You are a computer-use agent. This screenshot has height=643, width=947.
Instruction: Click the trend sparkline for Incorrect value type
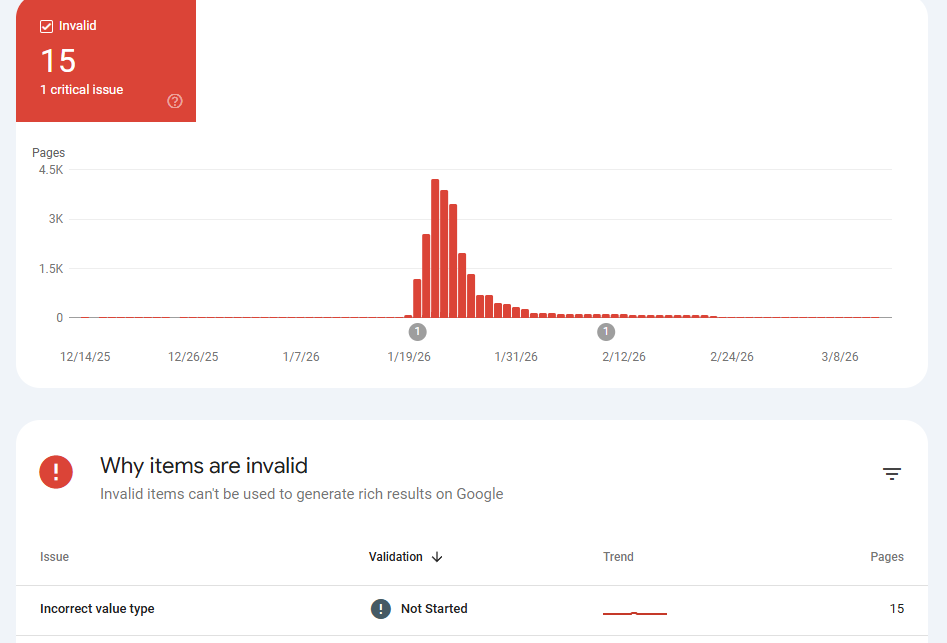(x=634, y=612)
